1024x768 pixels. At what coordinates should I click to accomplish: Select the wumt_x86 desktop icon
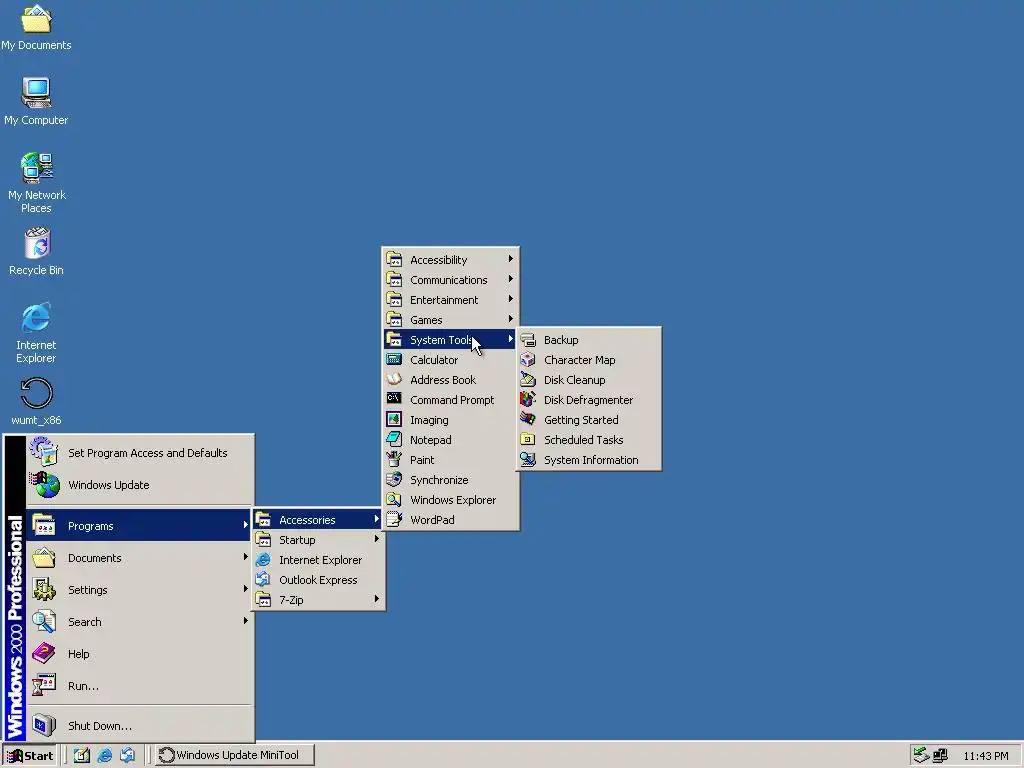coord(37,401)
